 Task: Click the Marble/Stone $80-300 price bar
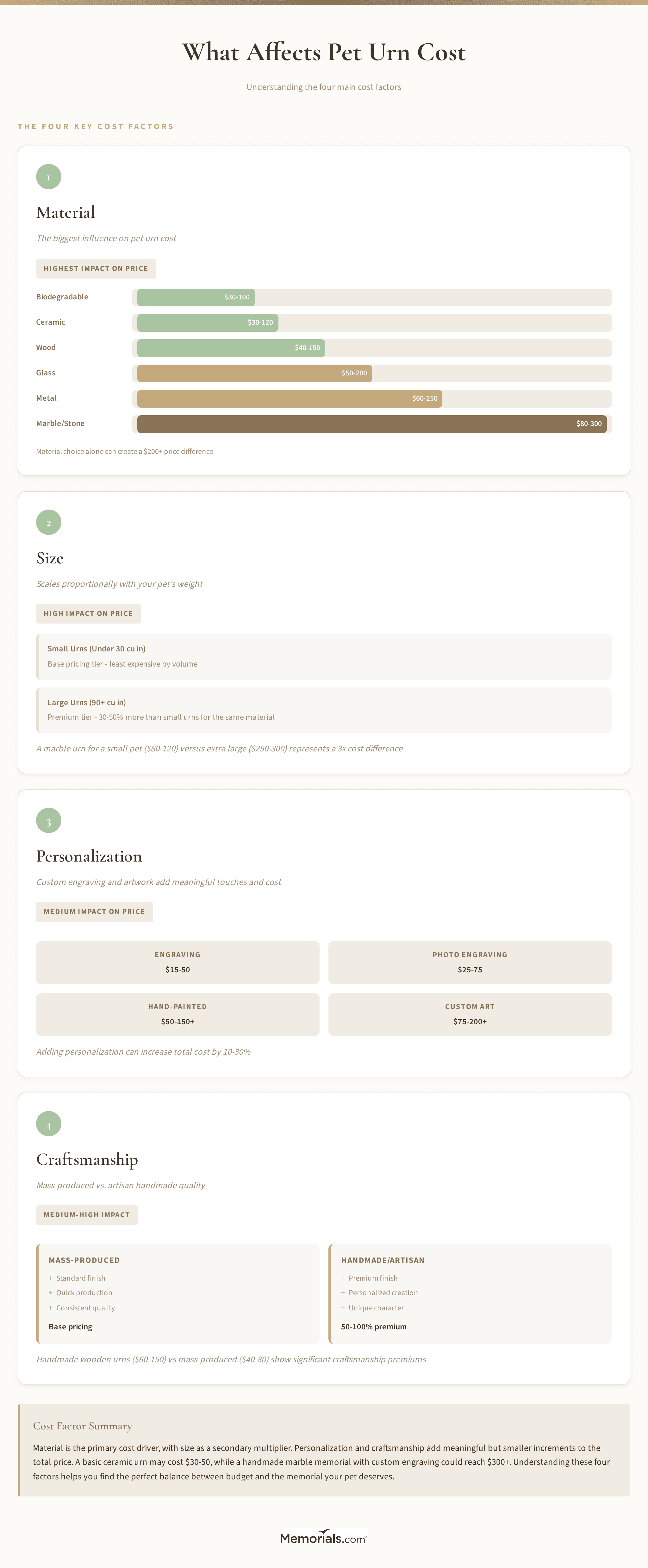[372, 424]
